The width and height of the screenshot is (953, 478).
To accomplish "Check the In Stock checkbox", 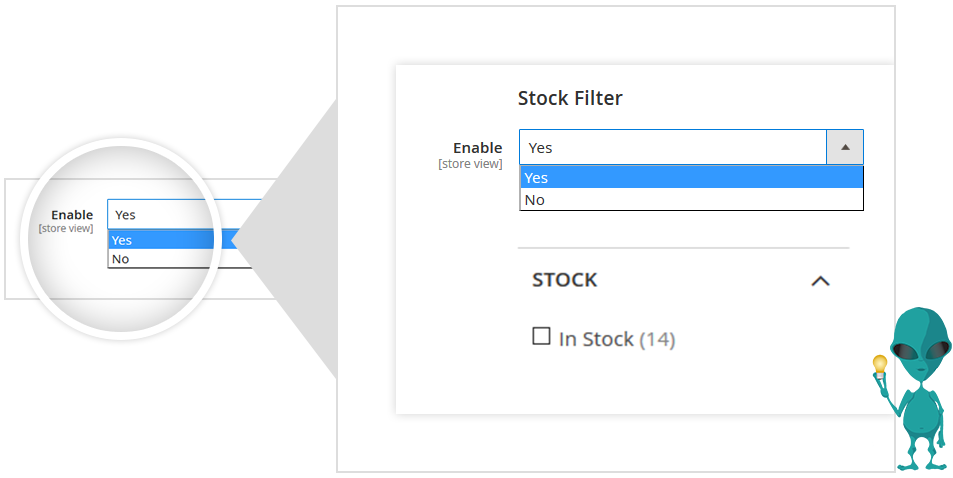I will [541, 336].
